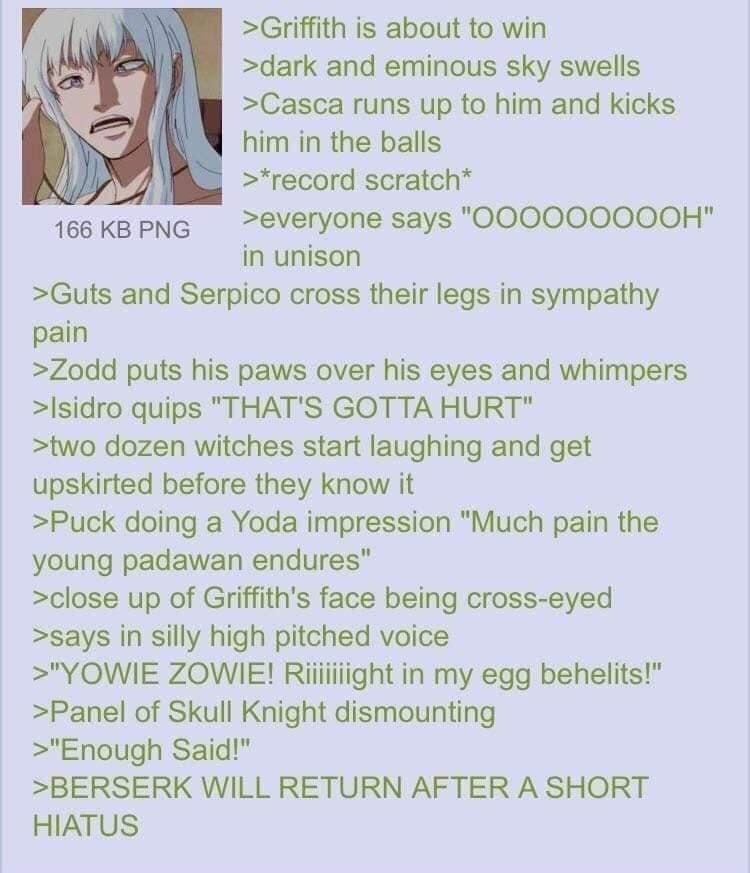The height and width of the screenshot is (873, 750).
Task: Click the "*record scratch*" greentext line
Action: 357,180
